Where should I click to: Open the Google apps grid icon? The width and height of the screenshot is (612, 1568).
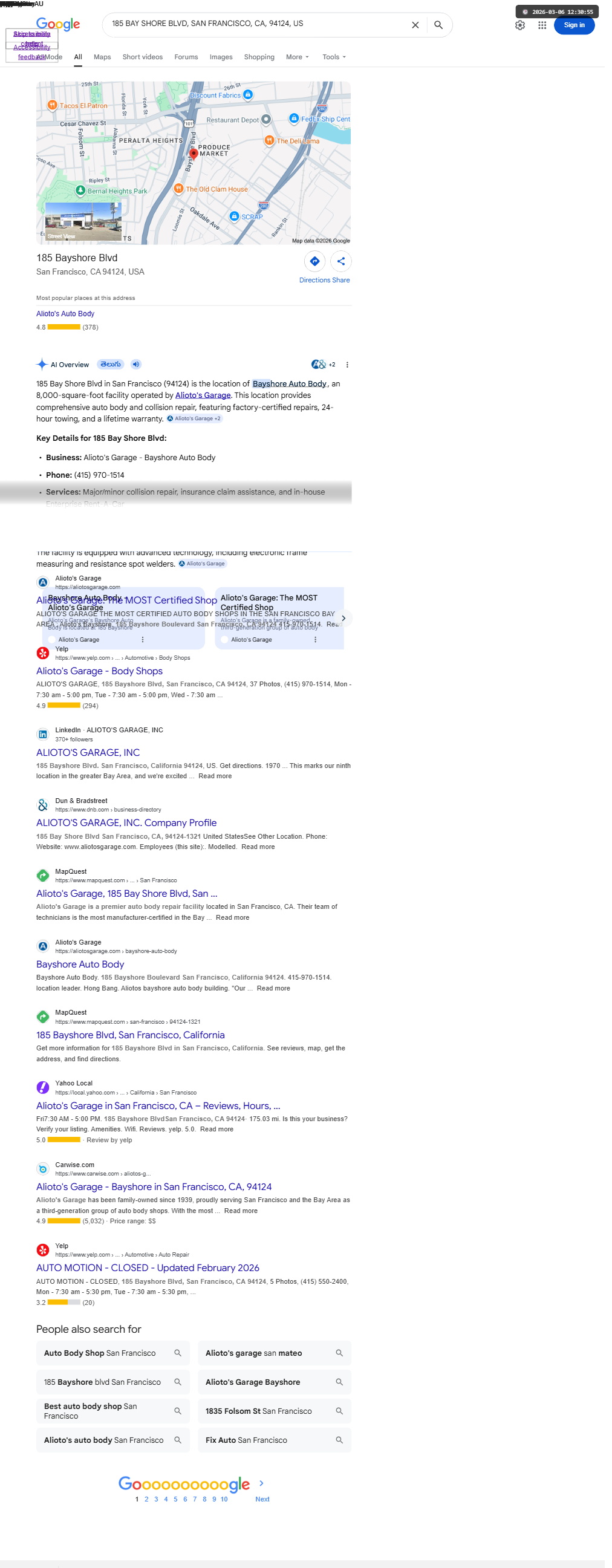[542, 25]
